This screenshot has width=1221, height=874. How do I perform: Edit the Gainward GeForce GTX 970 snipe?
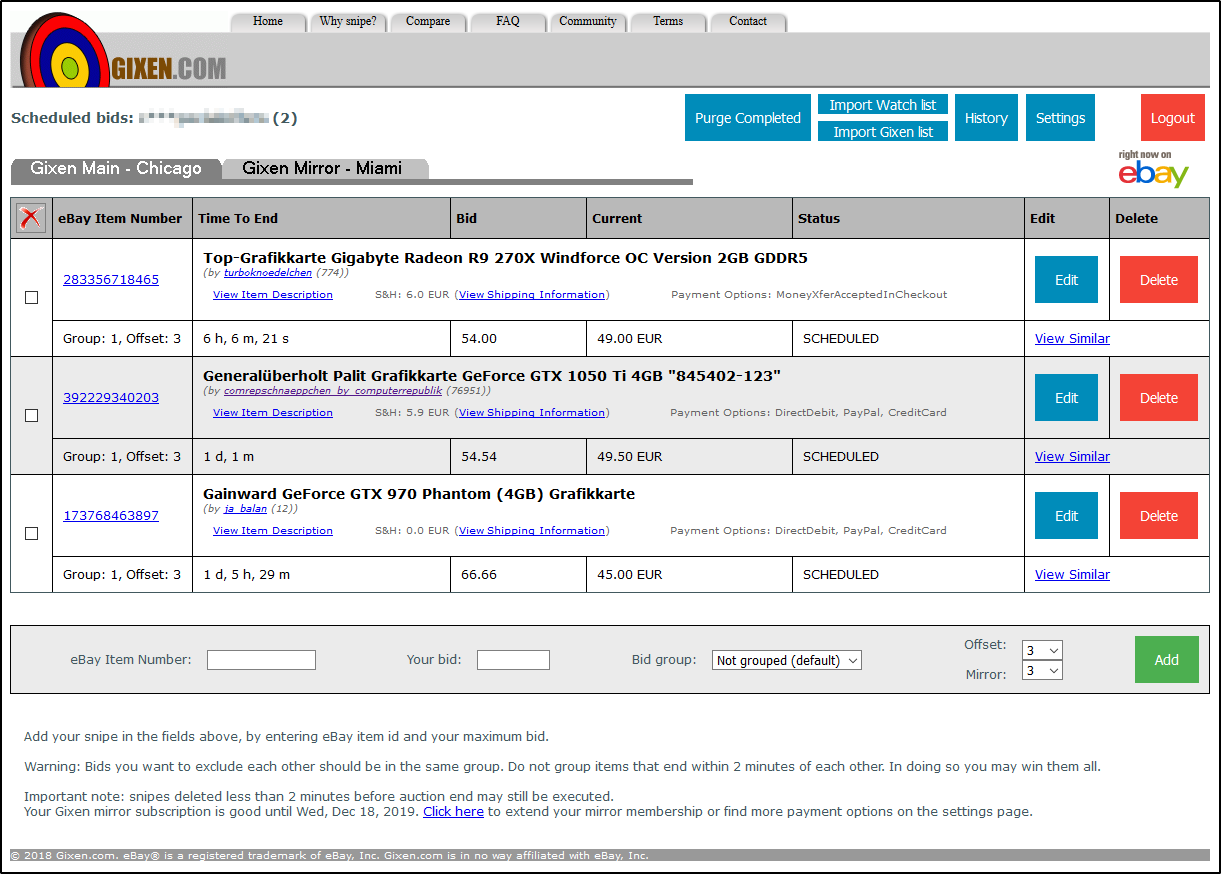tap(1066, 515)
